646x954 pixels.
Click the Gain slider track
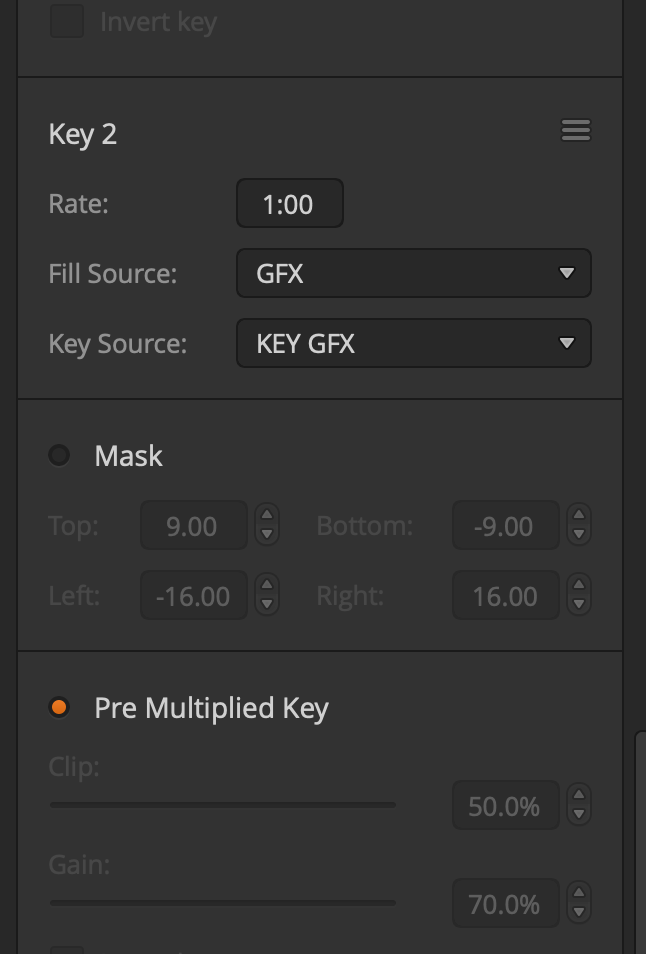[223, 902]
